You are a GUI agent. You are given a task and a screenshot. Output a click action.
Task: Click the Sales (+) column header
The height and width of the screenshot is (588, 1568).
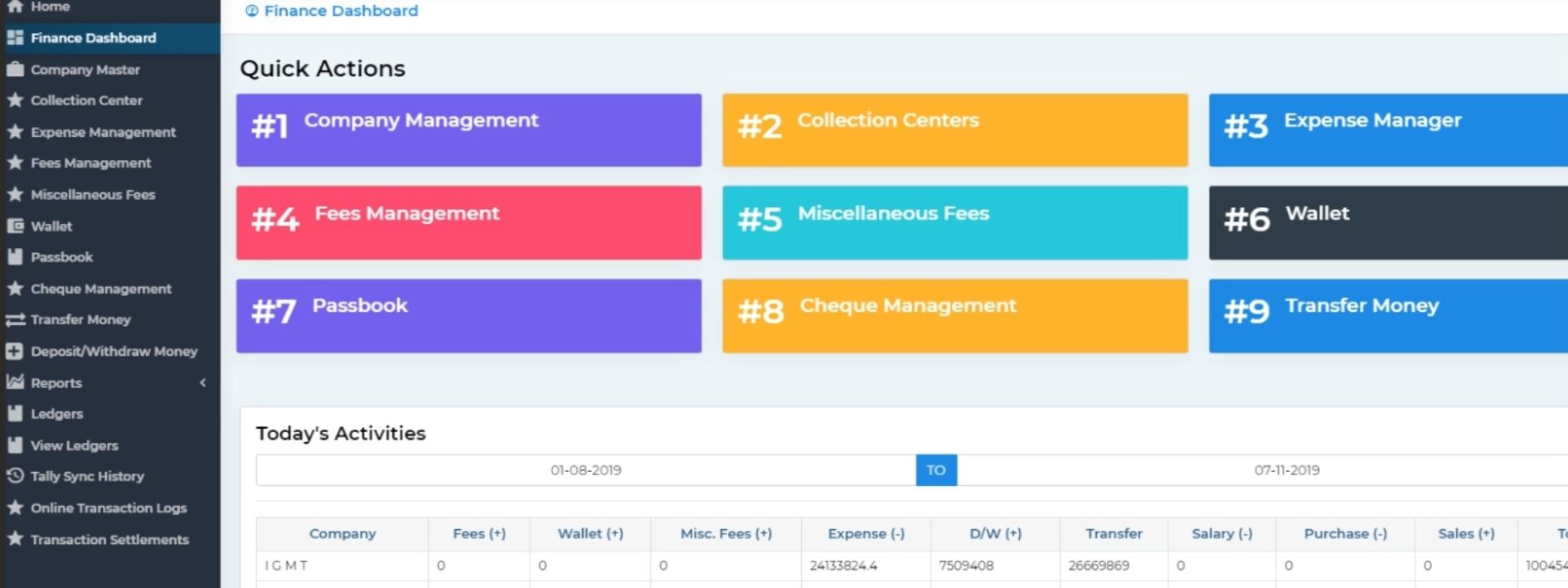(x=1467, y=534)
